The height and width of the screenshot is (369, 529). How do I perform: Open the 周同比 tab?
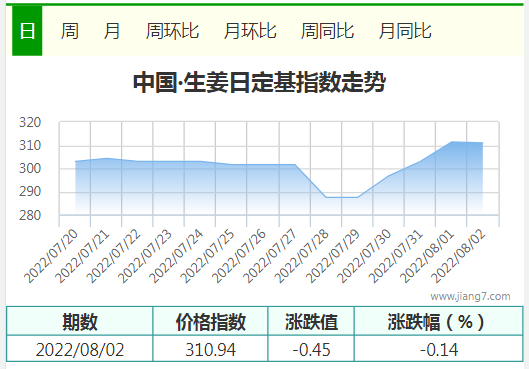(x=327, y=31)
